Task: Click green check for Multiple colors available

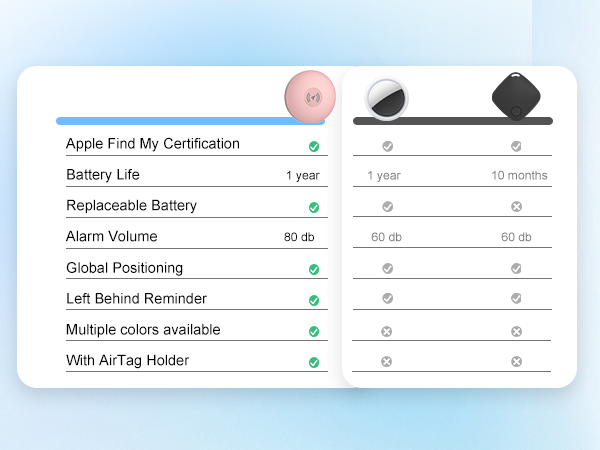Action: (314, 331)
